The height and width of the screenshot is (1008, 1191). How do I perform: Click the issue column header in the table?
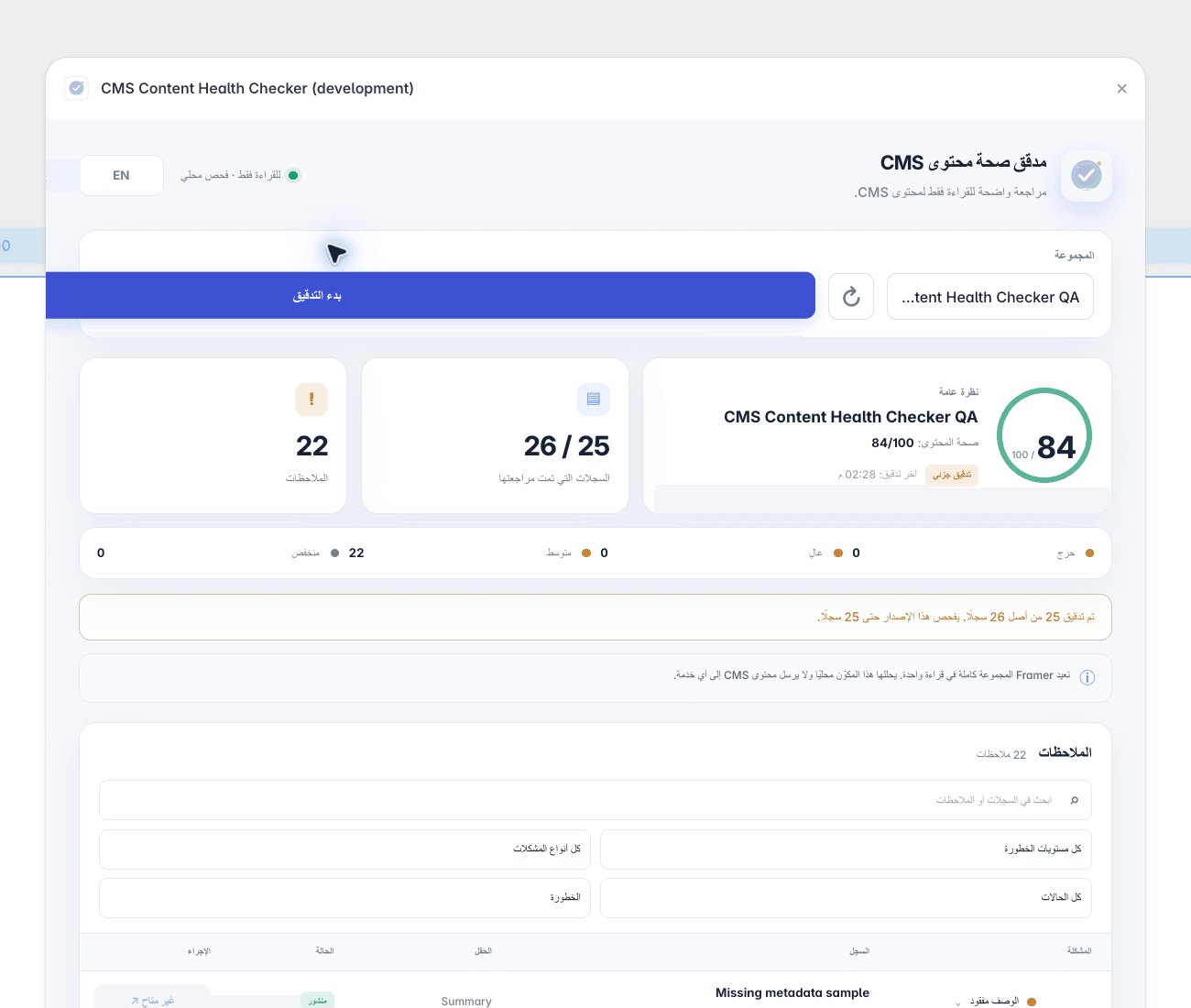point(1079,950)
